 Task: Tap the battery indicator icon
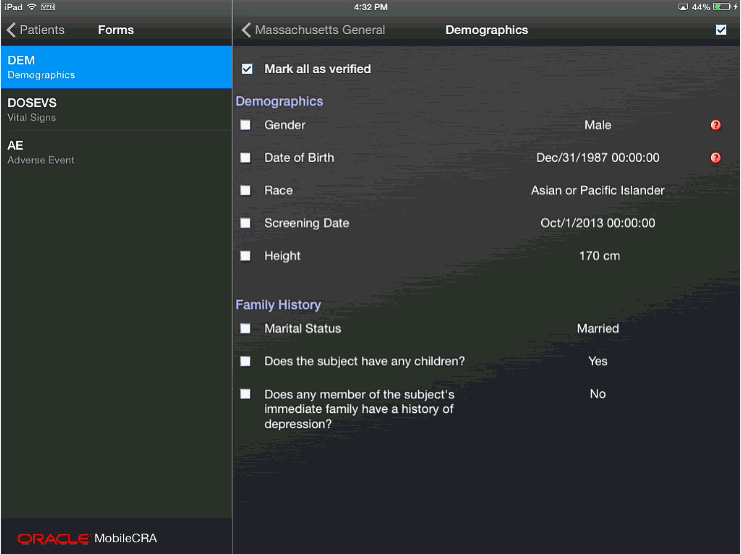722,7
